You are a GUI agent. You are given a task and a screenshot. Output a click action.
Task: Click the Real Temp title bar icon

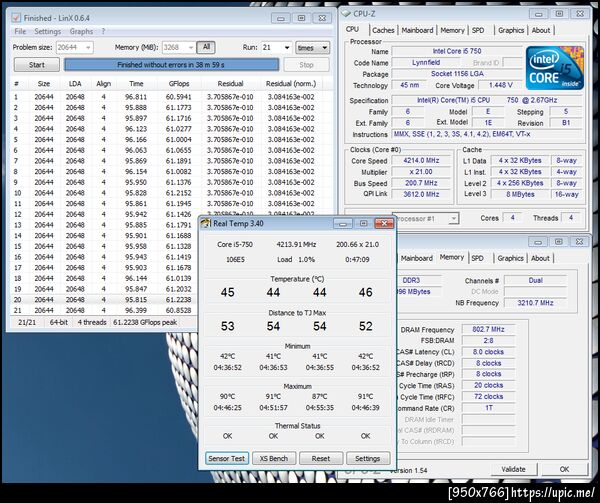click(x=206, y=223)
